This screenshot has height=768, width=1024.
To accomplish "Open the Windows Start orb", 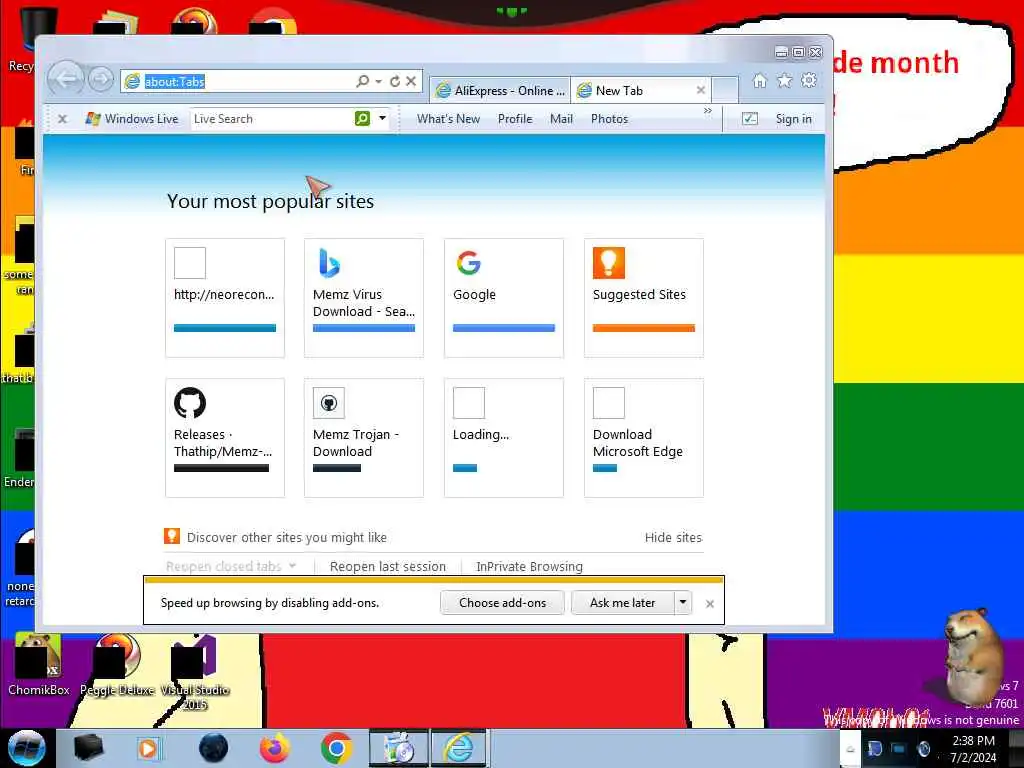I will 26,748.
